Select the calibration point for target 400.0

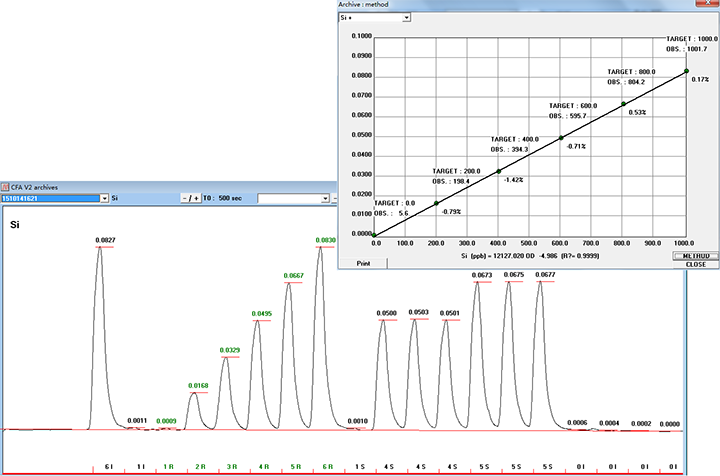499,171
